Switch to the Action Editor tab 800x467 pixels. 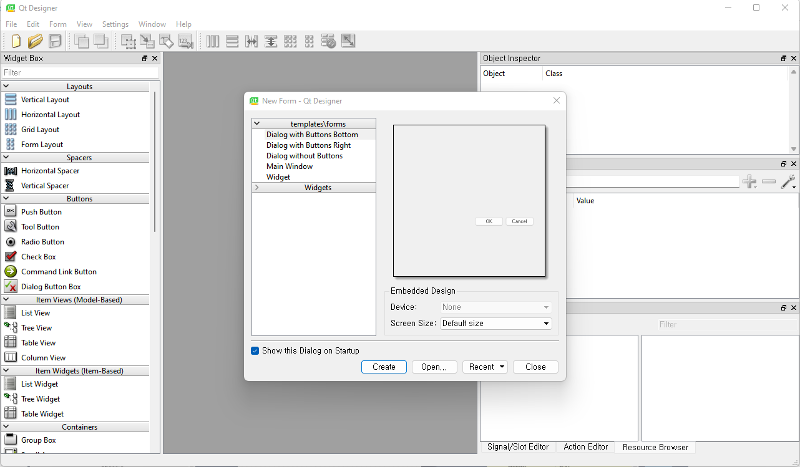pyautogui.click(x=586, y=447)
